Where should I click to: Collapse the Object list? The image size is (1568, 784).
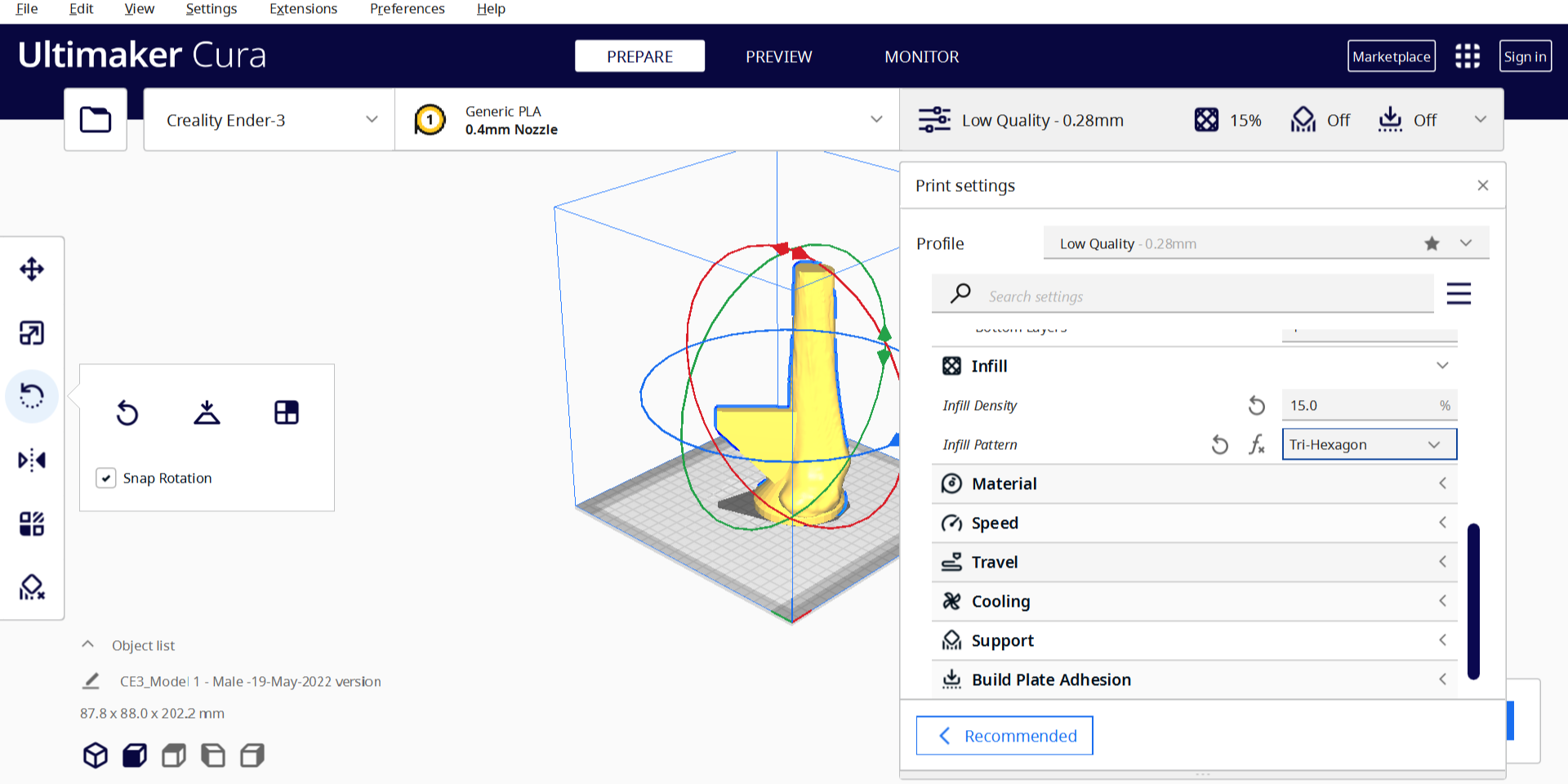tap(88, 645)
